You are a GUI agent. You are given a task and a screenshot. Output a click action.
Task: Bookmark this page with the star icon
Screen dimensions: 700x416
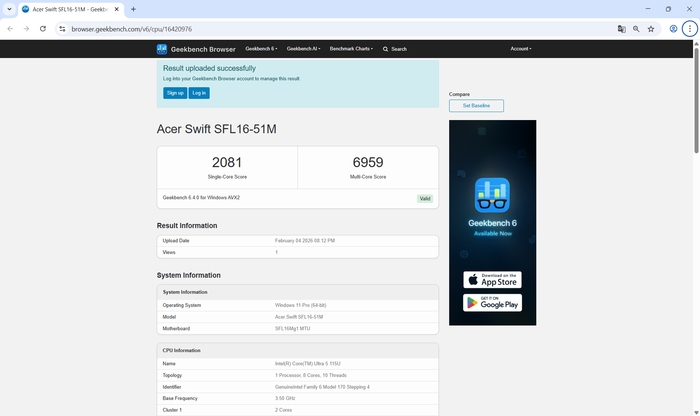(651, 29)
